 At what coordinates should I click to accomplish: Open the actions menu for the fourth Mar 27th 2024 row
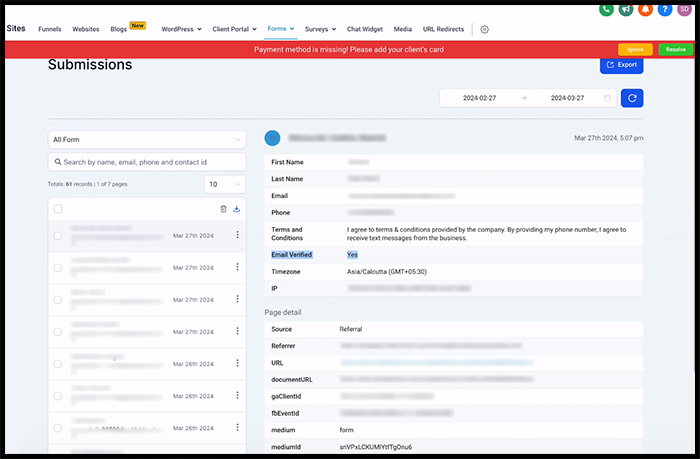point(238,331)
